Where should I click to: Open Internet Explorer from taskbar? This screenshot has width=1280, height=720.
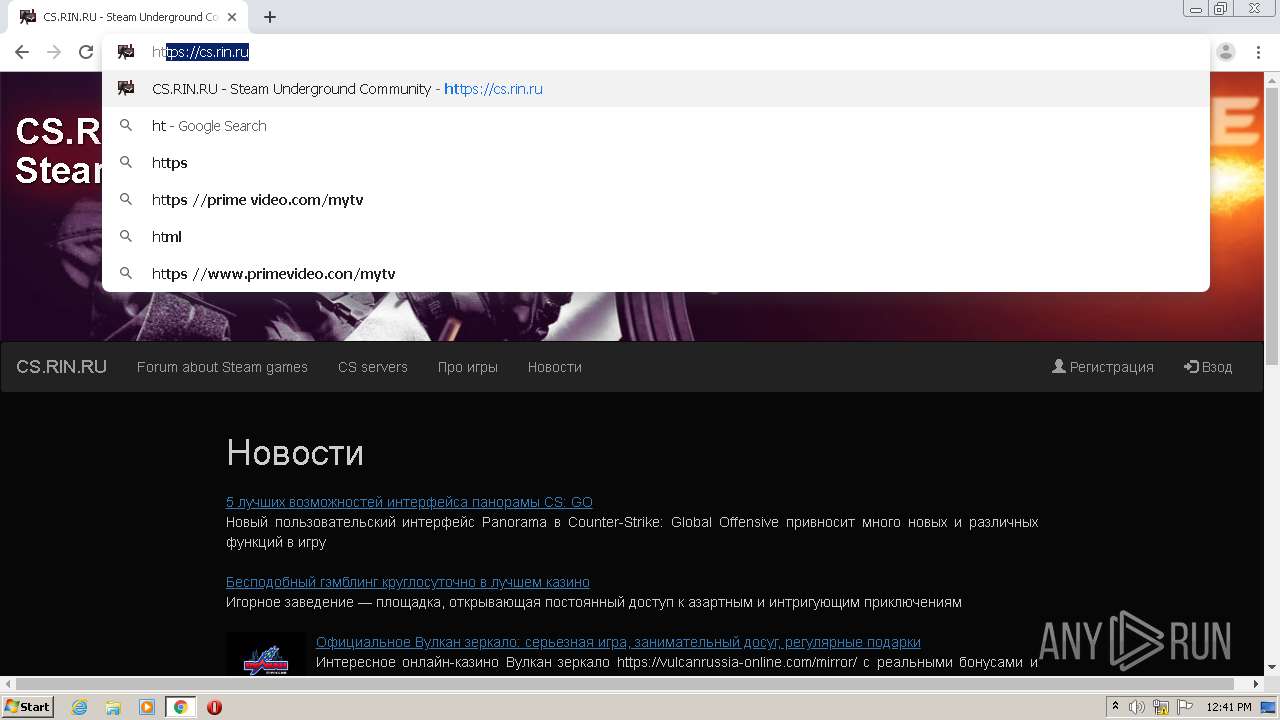point(80,707)
